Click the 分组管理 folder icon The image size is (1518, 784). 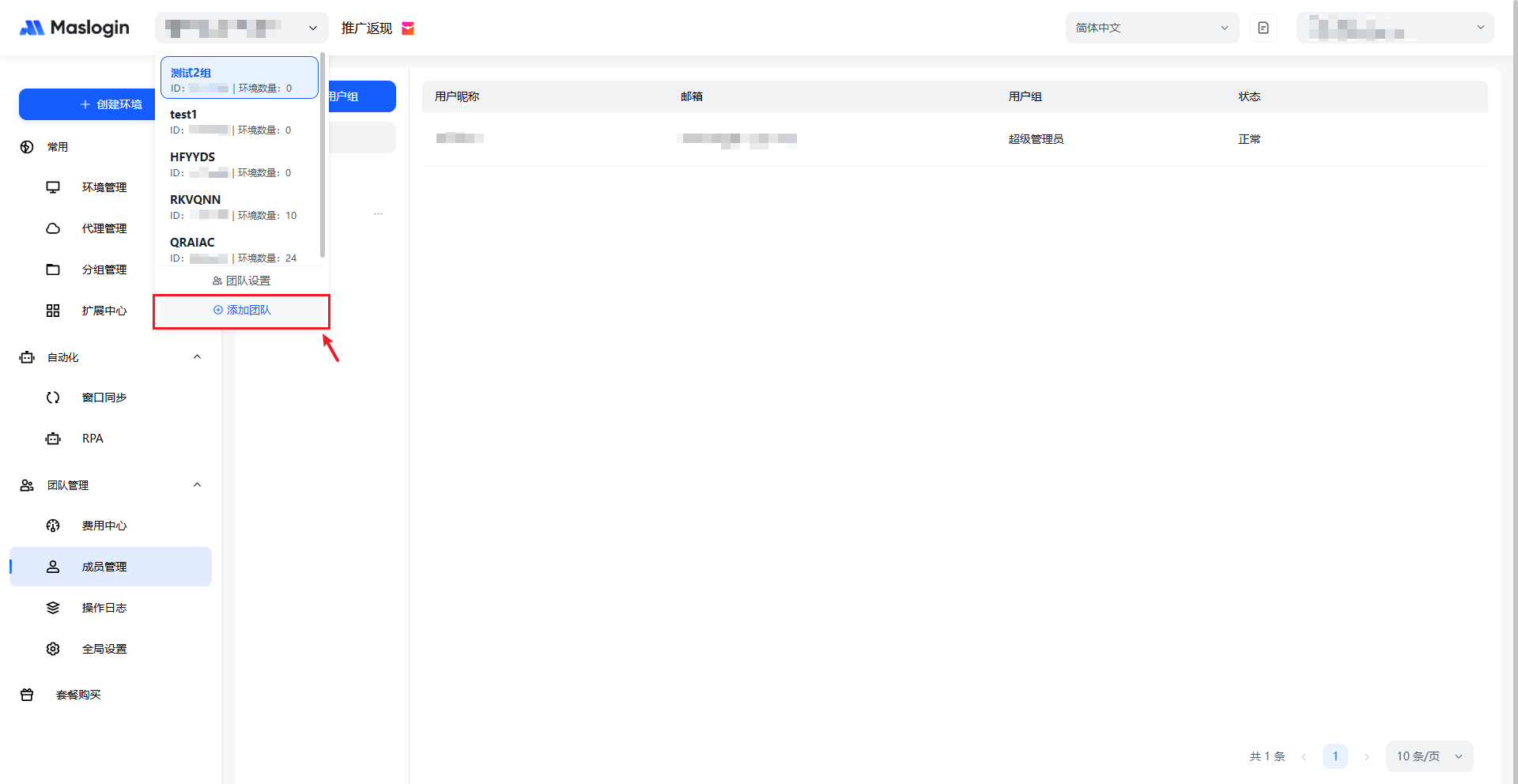pyautogui.click(x=53, y=269)
